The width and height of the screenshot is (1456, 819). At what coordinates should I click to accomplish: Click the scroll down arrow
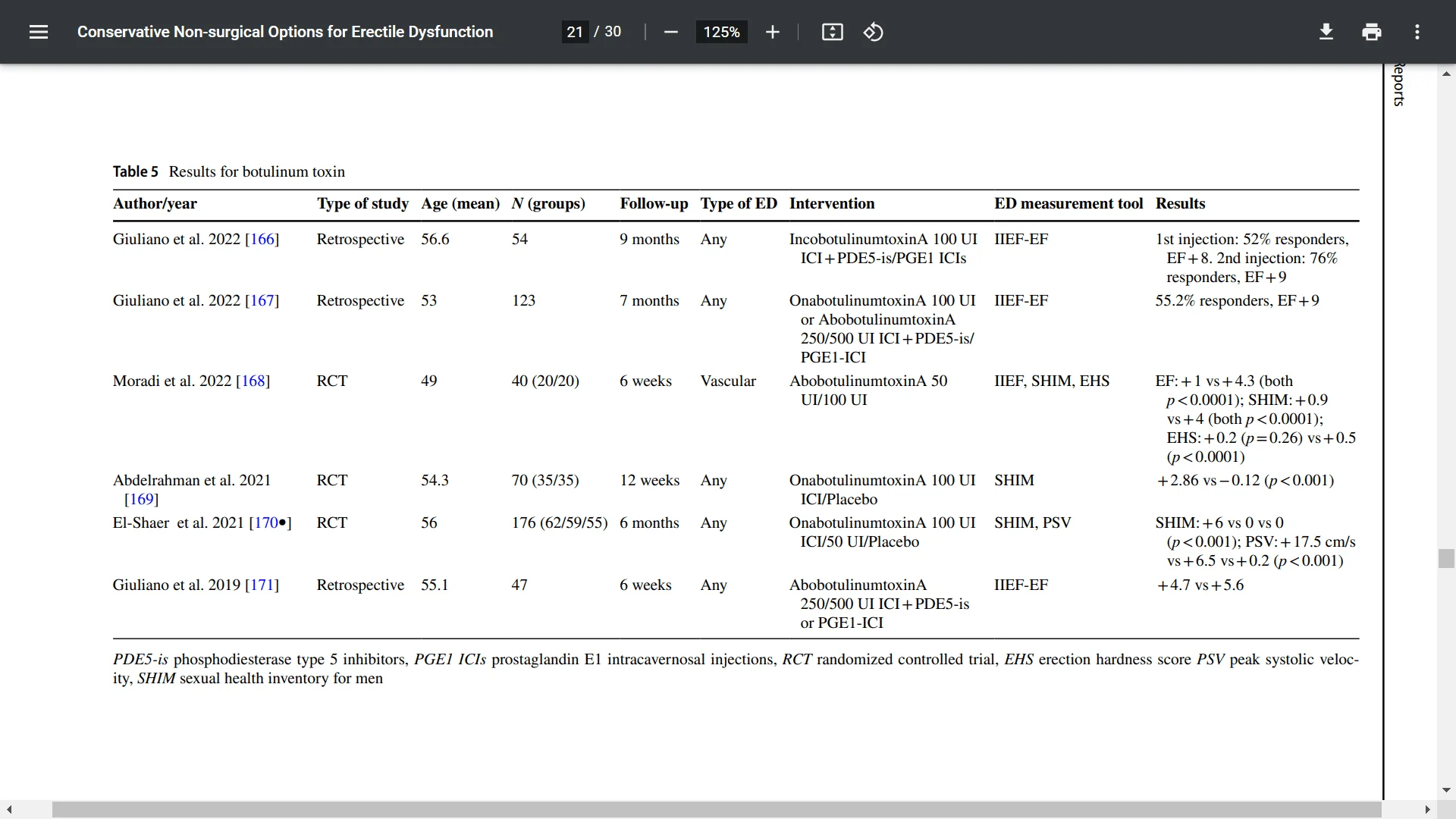(x=1446, y=790)
